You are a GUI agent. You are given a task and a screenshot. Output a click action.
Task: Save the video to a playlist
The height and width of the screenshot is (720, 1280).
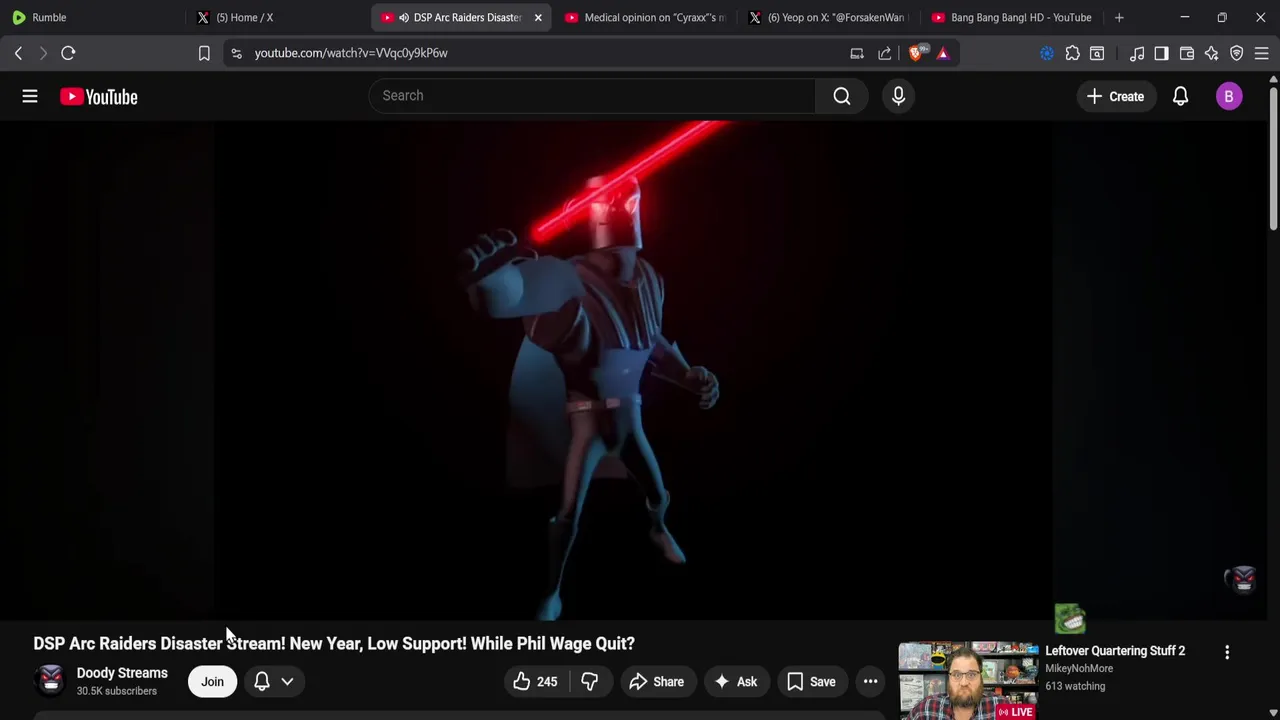tap(811, 682)
